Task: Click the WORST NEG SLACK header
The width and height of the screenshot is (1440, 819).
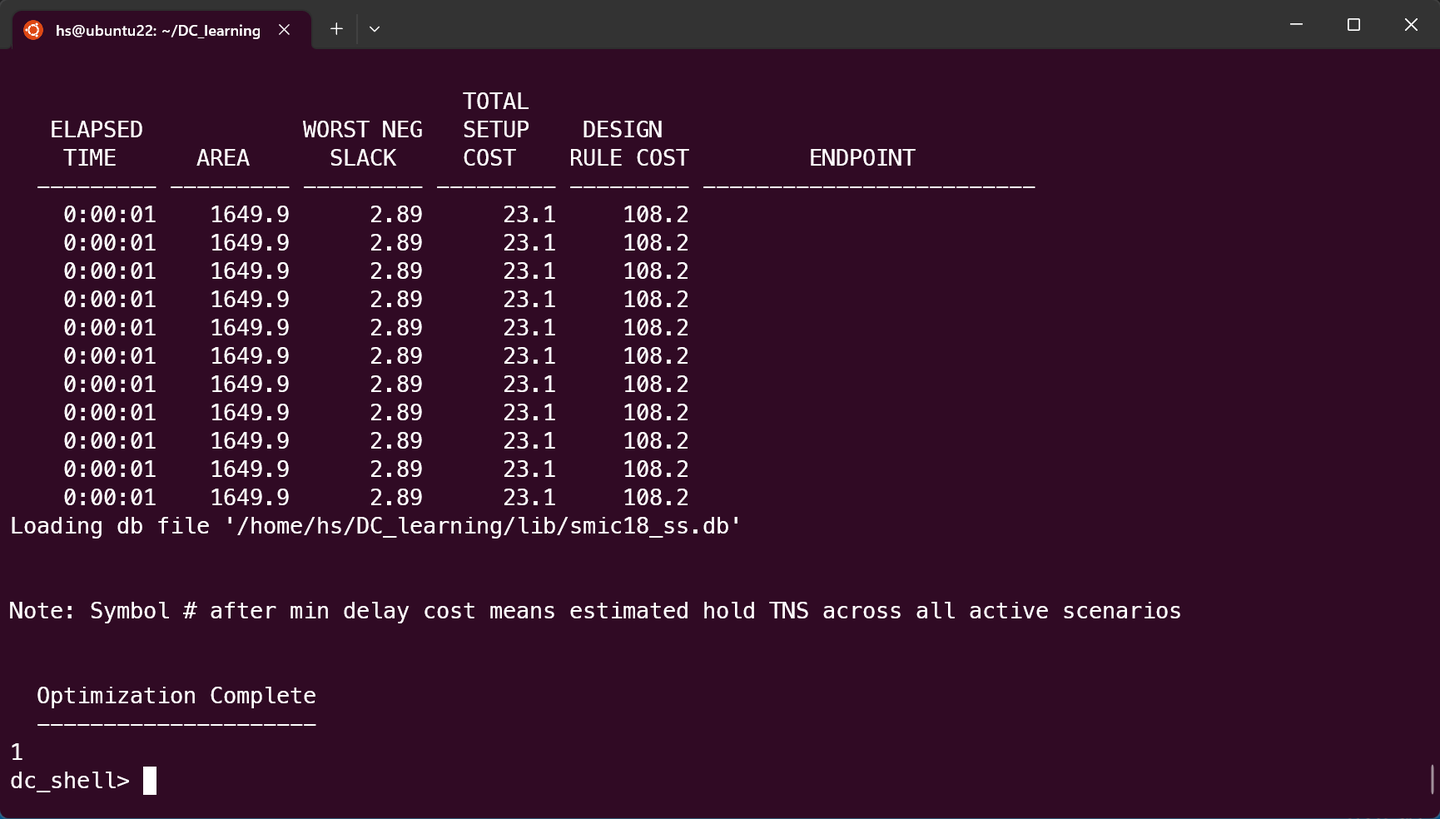Action: point(363,143)
